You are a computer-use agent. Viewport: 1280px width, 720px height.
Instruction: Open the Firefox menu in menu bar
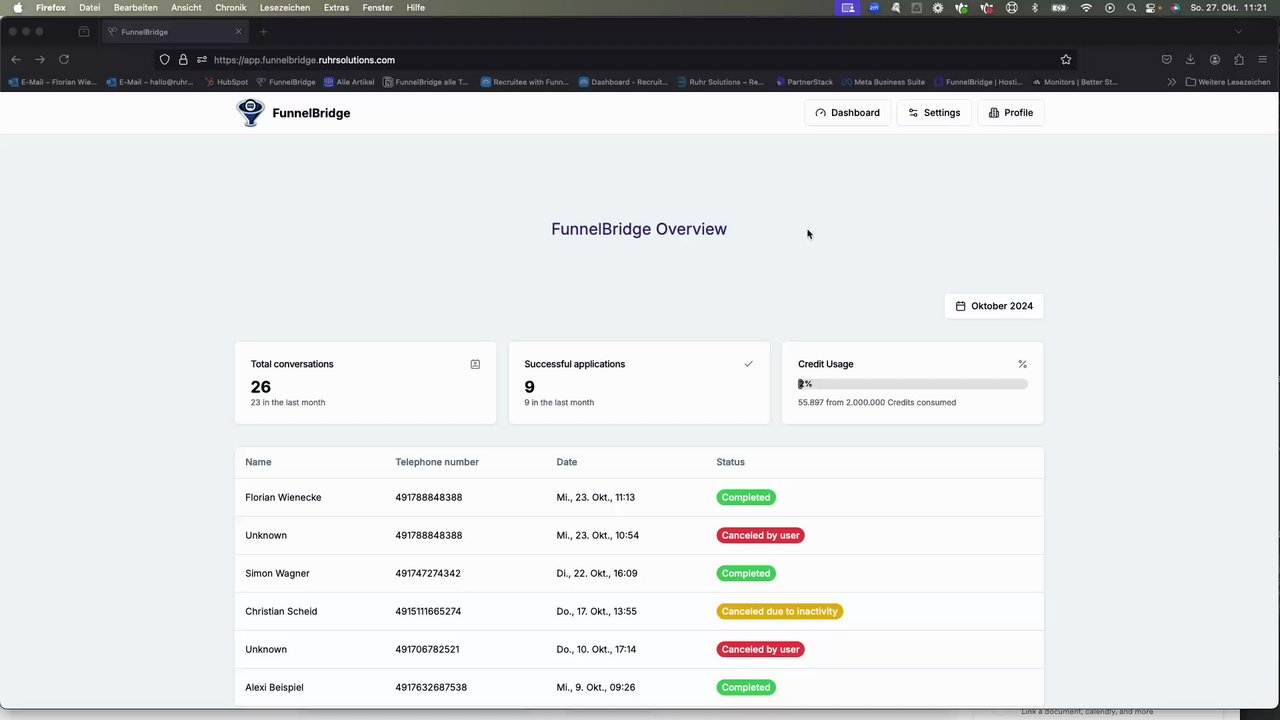[x=51, y=8]
